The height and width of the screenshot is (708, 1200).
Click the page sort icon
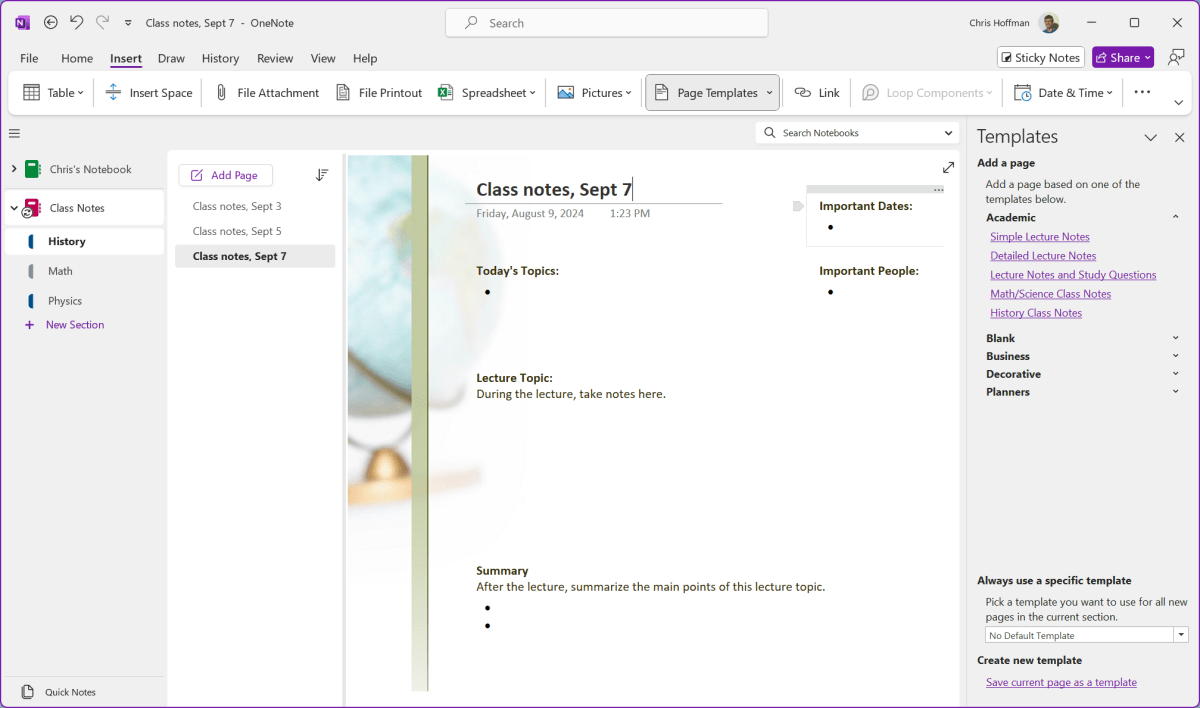(321, 175)
